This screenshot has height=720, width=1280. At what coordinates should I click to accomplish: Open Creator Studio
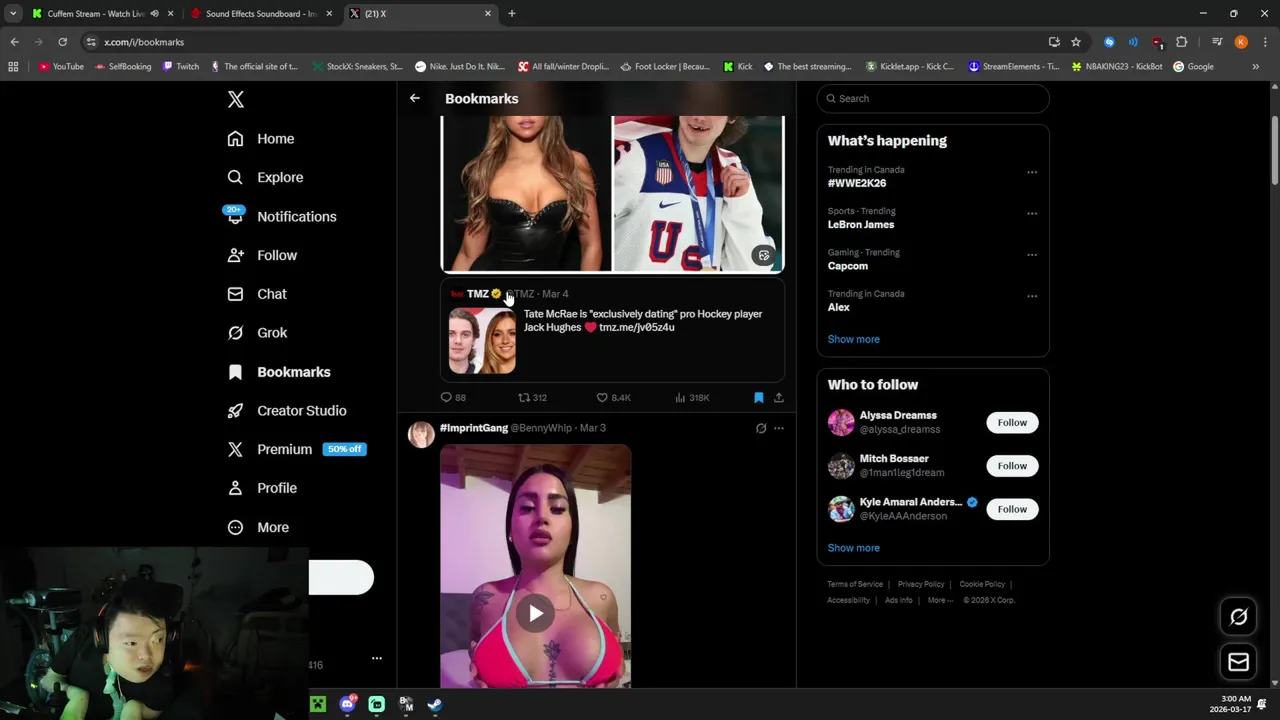pyautogui.click(x=287, y=411)
